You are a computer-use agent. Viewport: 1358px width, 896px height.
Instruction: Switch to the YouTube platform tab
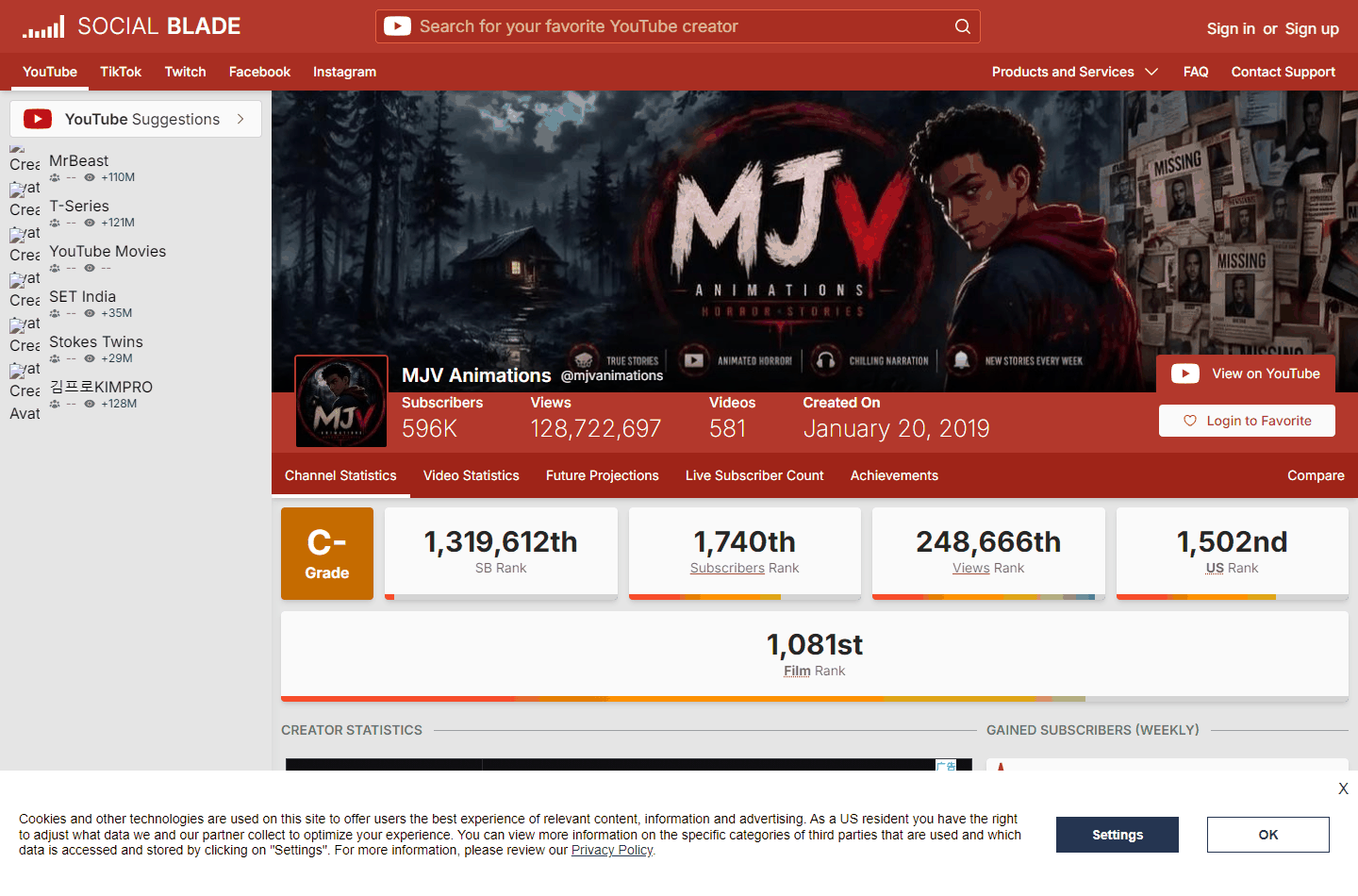tap(50, 72)
